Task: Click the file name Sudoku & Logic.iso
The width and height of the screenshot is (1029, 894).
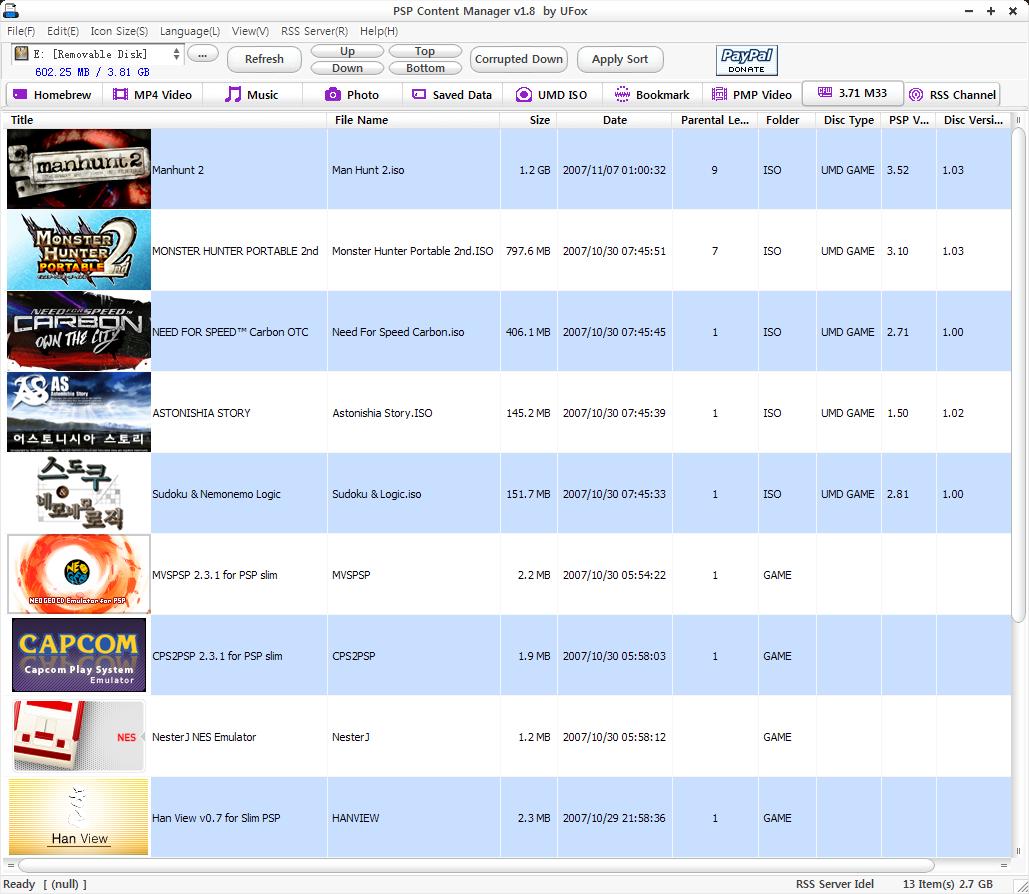Action: [377, 494]
